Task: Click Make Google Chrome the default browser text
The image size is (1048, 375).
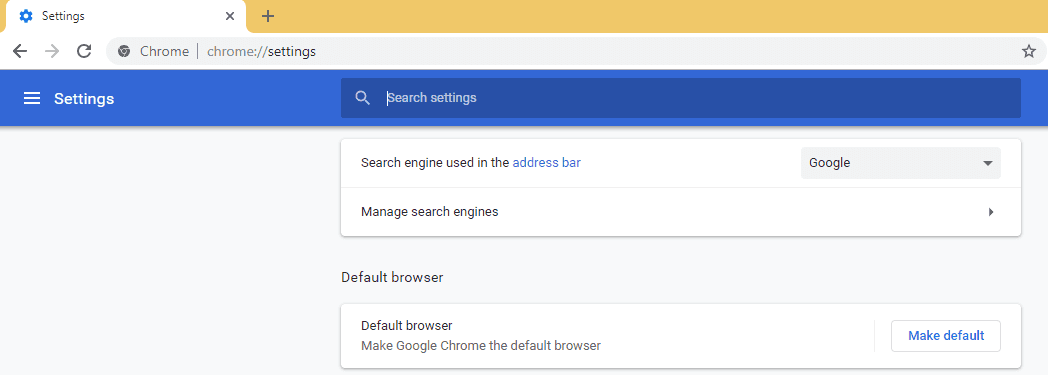Action: coord(481,346)
